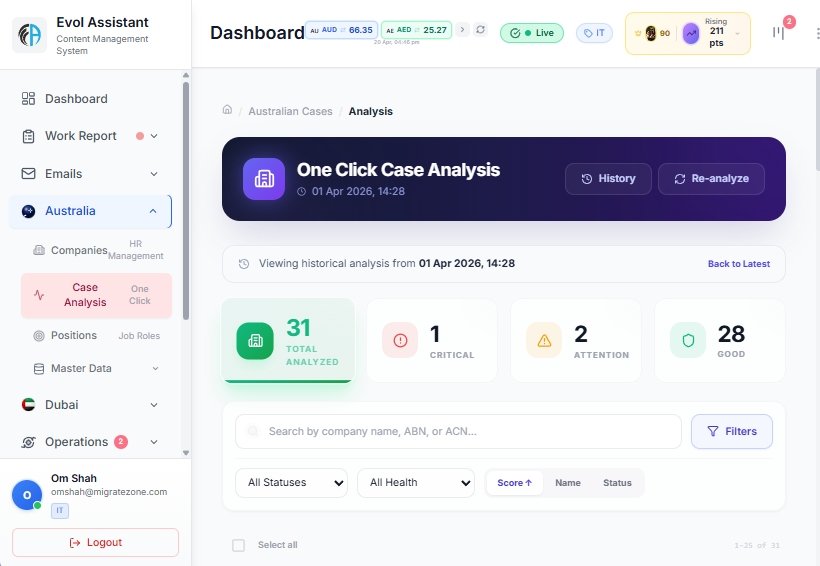Click the Re-analyze button
The image size is (820, 566).
711,179
